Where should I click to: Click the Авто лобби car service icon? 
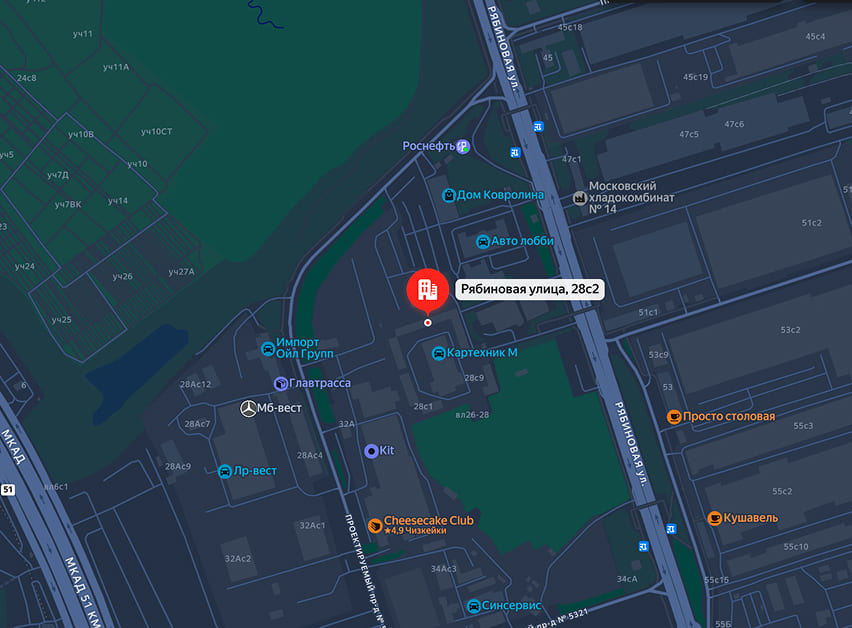point(483,242)
